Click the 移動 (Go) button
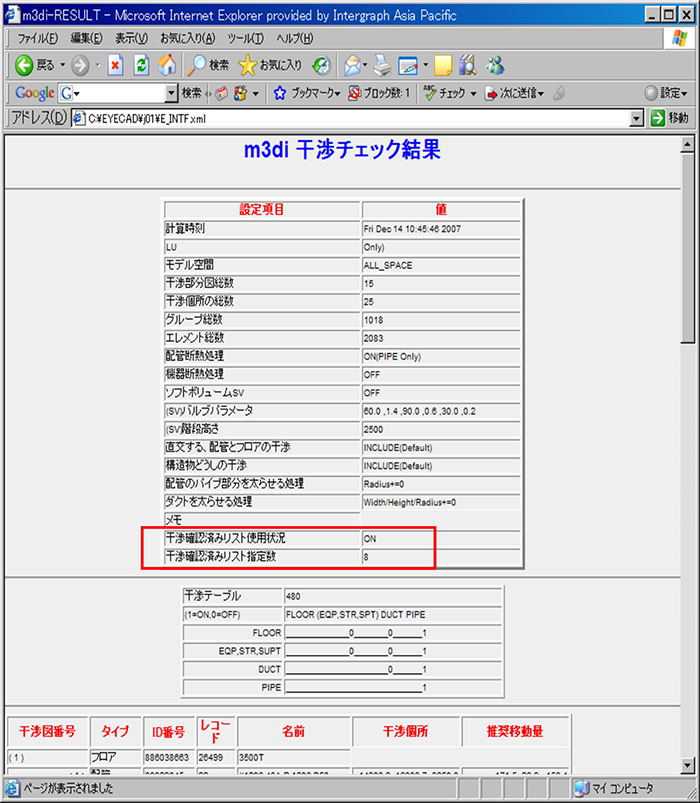The width and height of the screenshot is (700, 803). [669, 118]
